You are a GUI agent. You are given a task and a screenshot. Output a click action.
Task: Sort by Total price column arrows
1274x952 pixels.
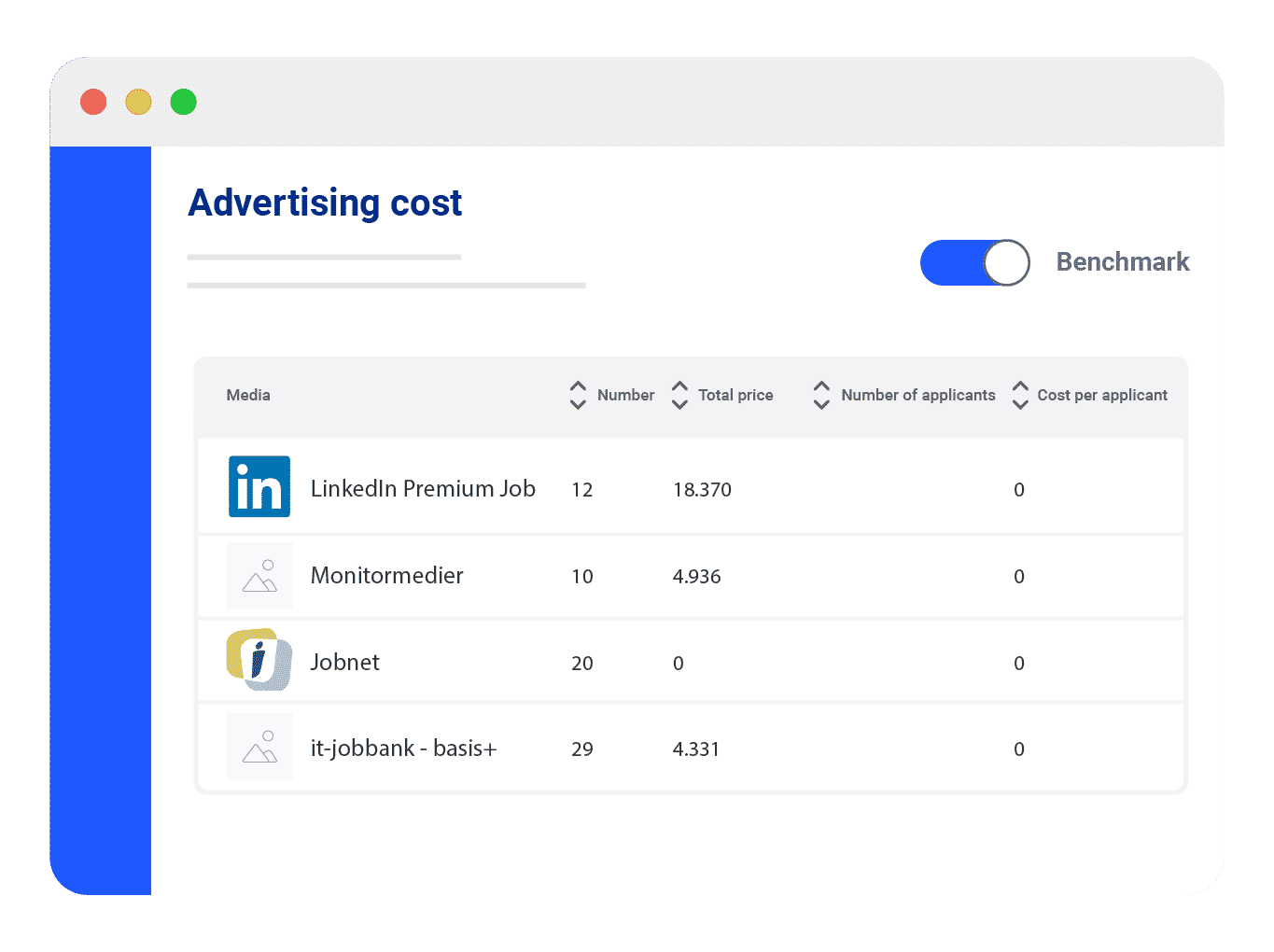679,395
